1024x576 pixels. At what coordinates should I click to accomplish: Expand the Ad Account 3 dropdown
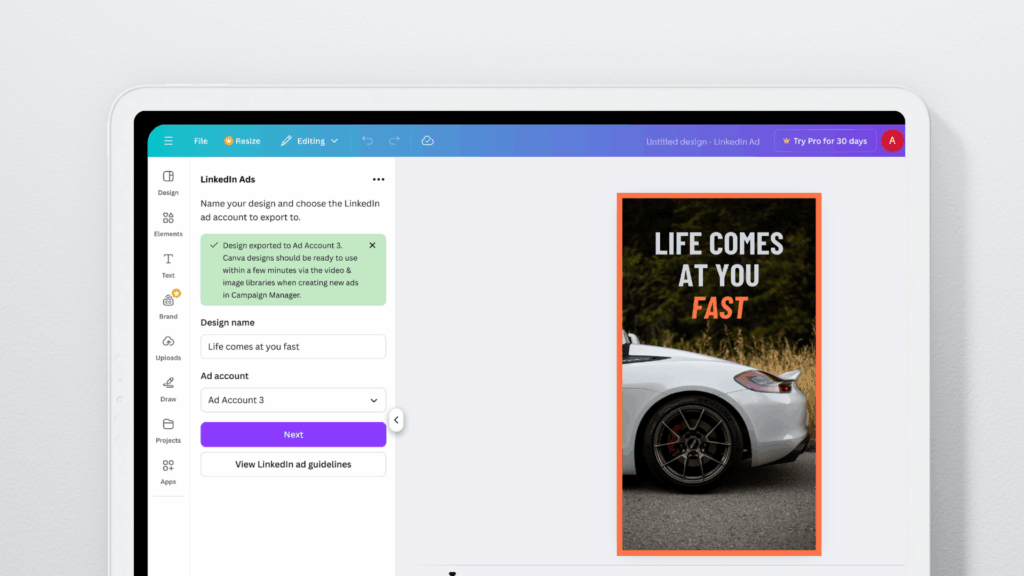click(x=293, y=400)
